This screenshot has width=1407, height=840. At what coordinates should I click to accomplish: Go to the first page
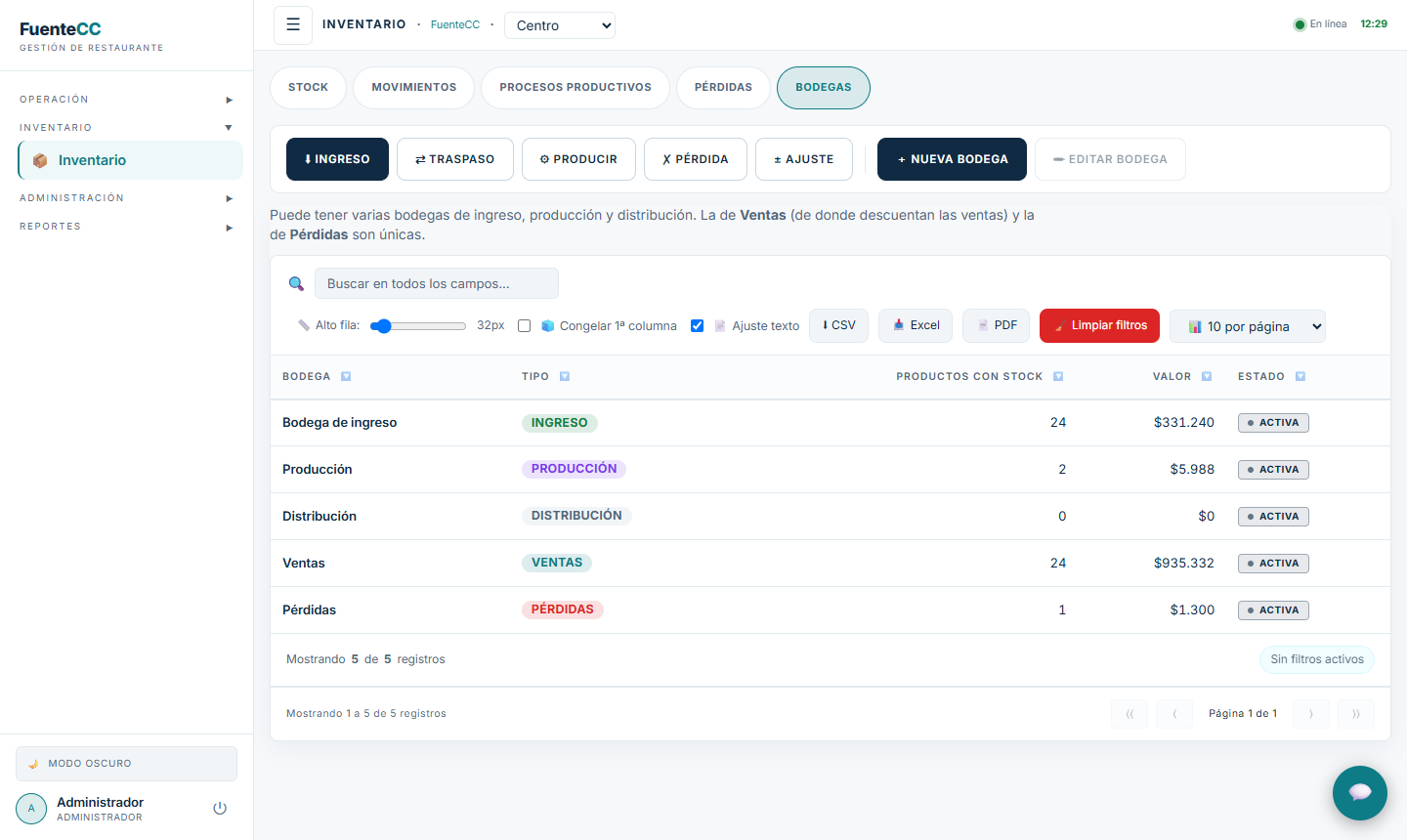tap(1130, 714)
